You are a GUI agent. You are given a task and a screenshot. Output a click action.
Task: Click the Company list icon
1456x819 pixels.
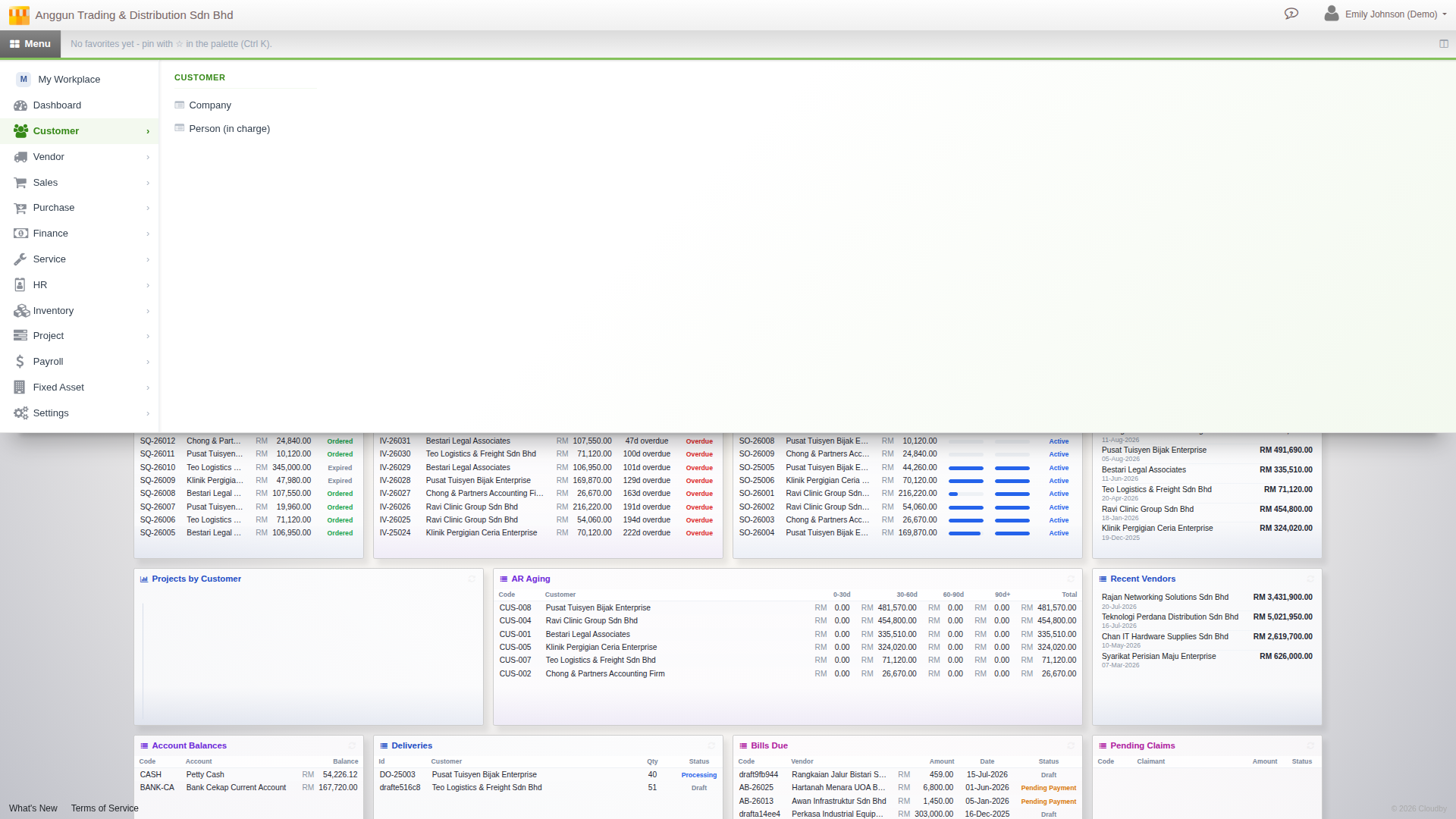point(180,105)
